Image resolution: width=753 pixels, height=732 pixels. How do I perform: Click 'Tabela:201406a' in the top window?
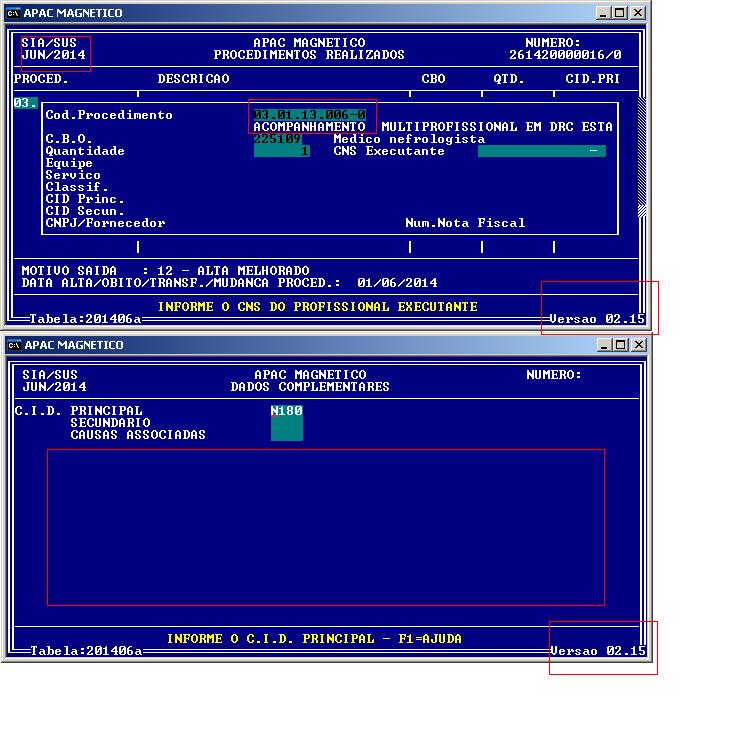click(x=85, y=318)
